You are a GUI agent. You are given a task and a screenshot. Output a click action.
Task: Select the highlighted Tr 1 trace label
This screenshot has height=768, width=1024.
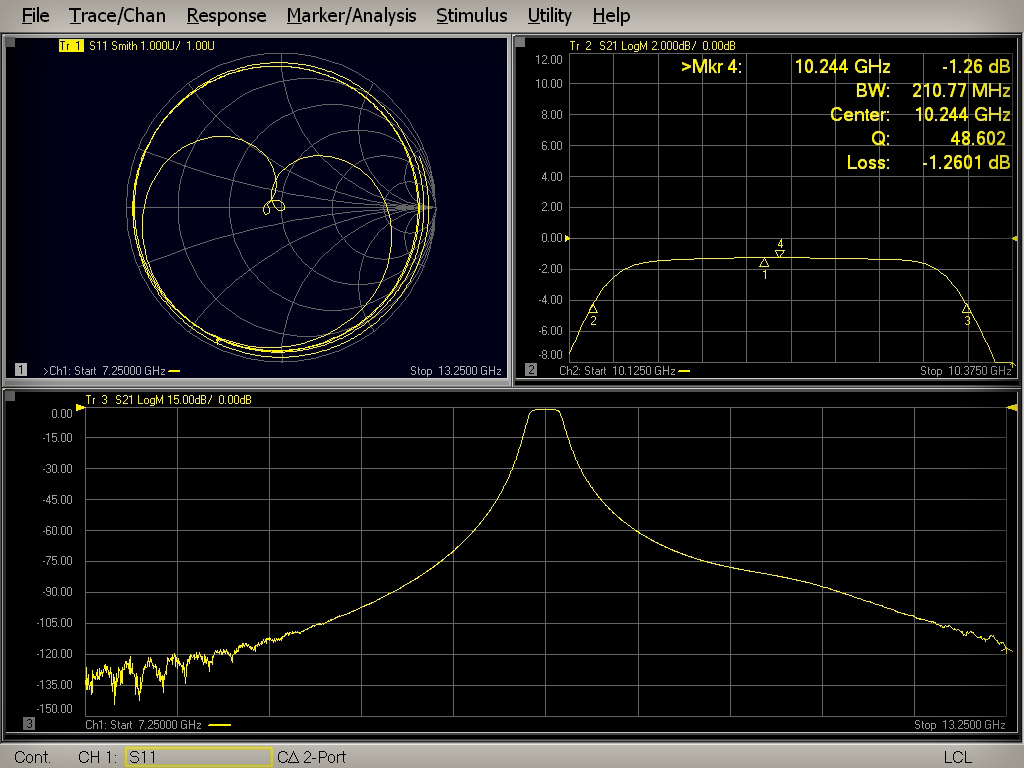(71, 46)
